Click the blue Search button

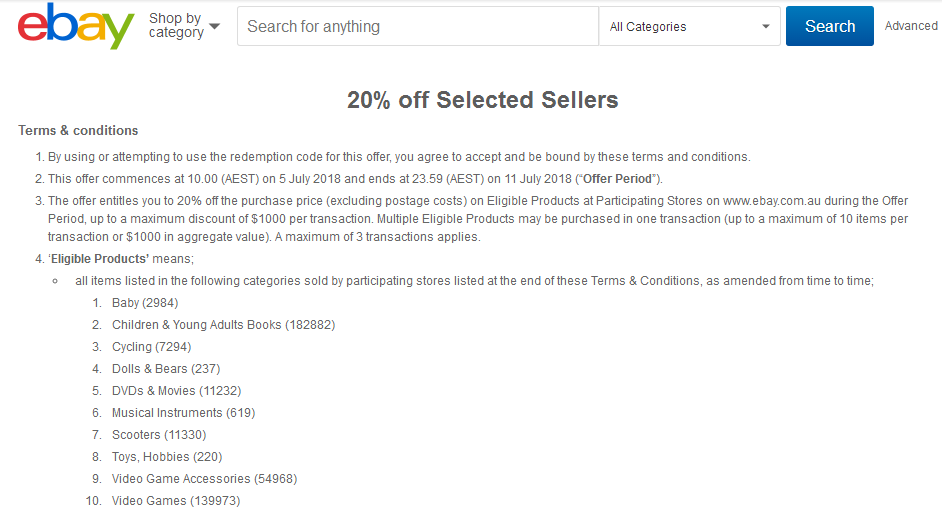(x=830, y=26)
